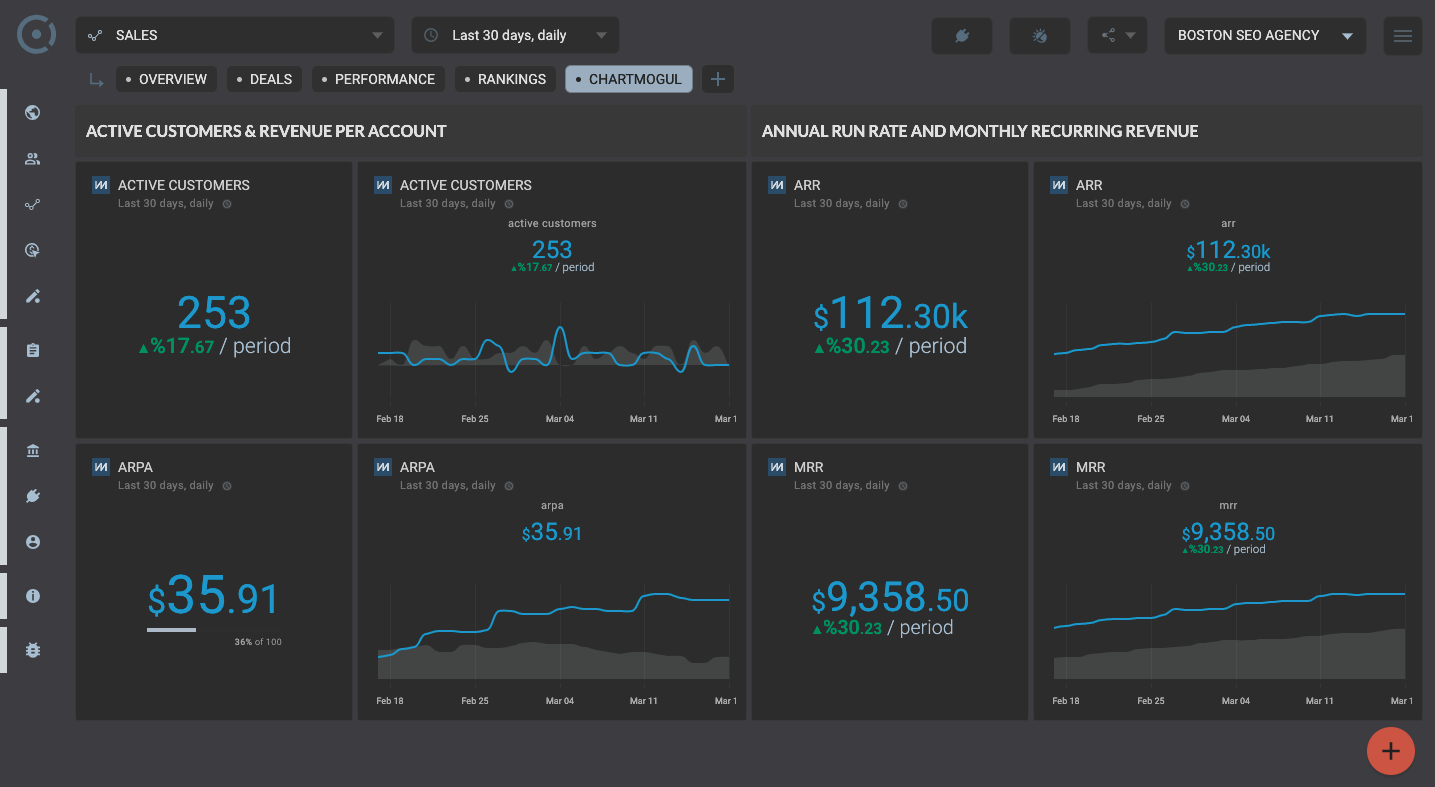Click the ARPA trend line chart
The width and height of the screenshot is (1435, 787).
[553, 632]
